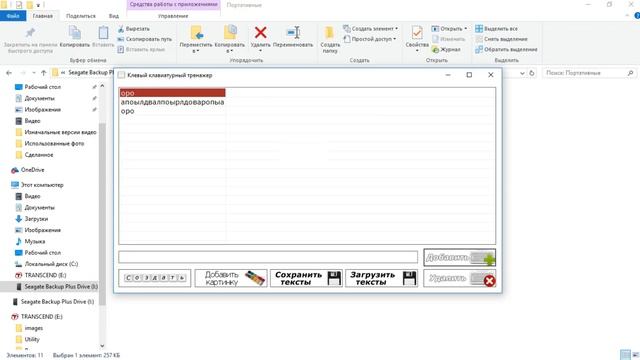Select images folder in sidebar
The width and height of the screenshot is (640, 360).
33,328
